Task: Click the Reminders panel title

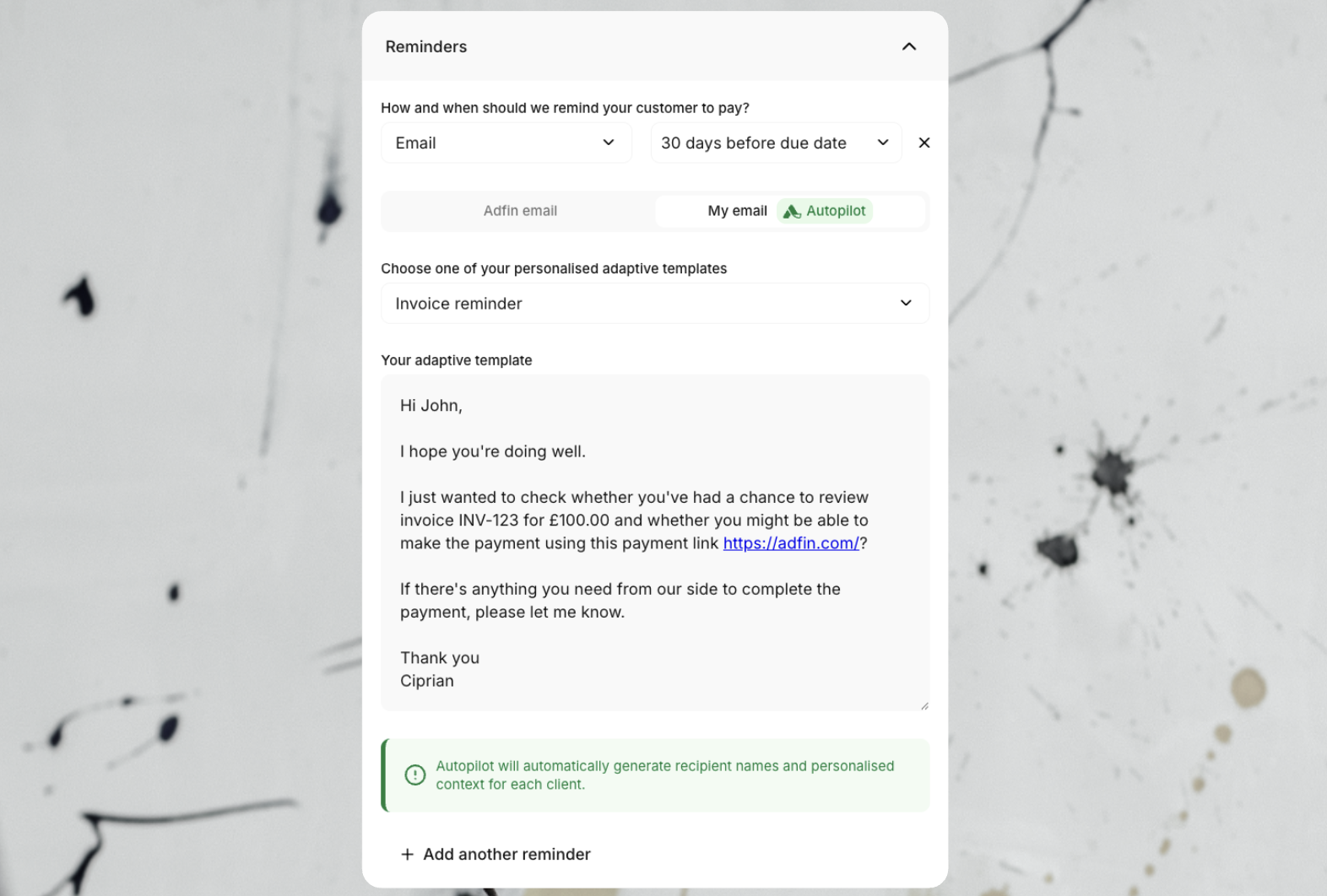Action: [425, 46]
